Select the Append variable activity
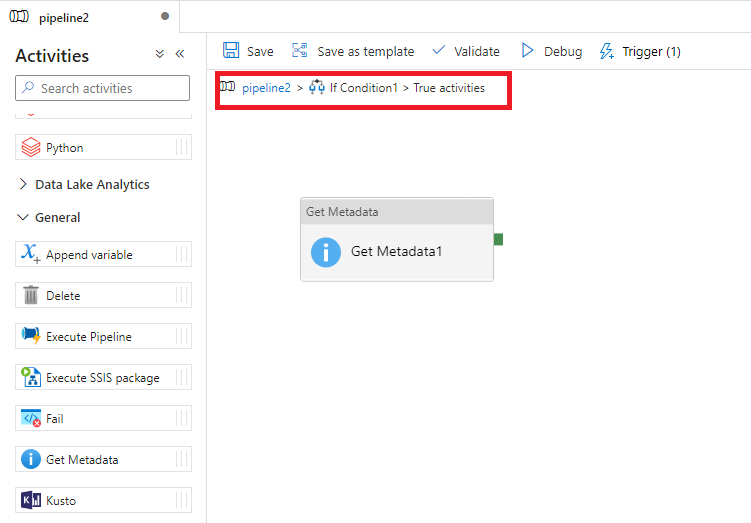Screen dimensions: 751x523 pos(103,254)
